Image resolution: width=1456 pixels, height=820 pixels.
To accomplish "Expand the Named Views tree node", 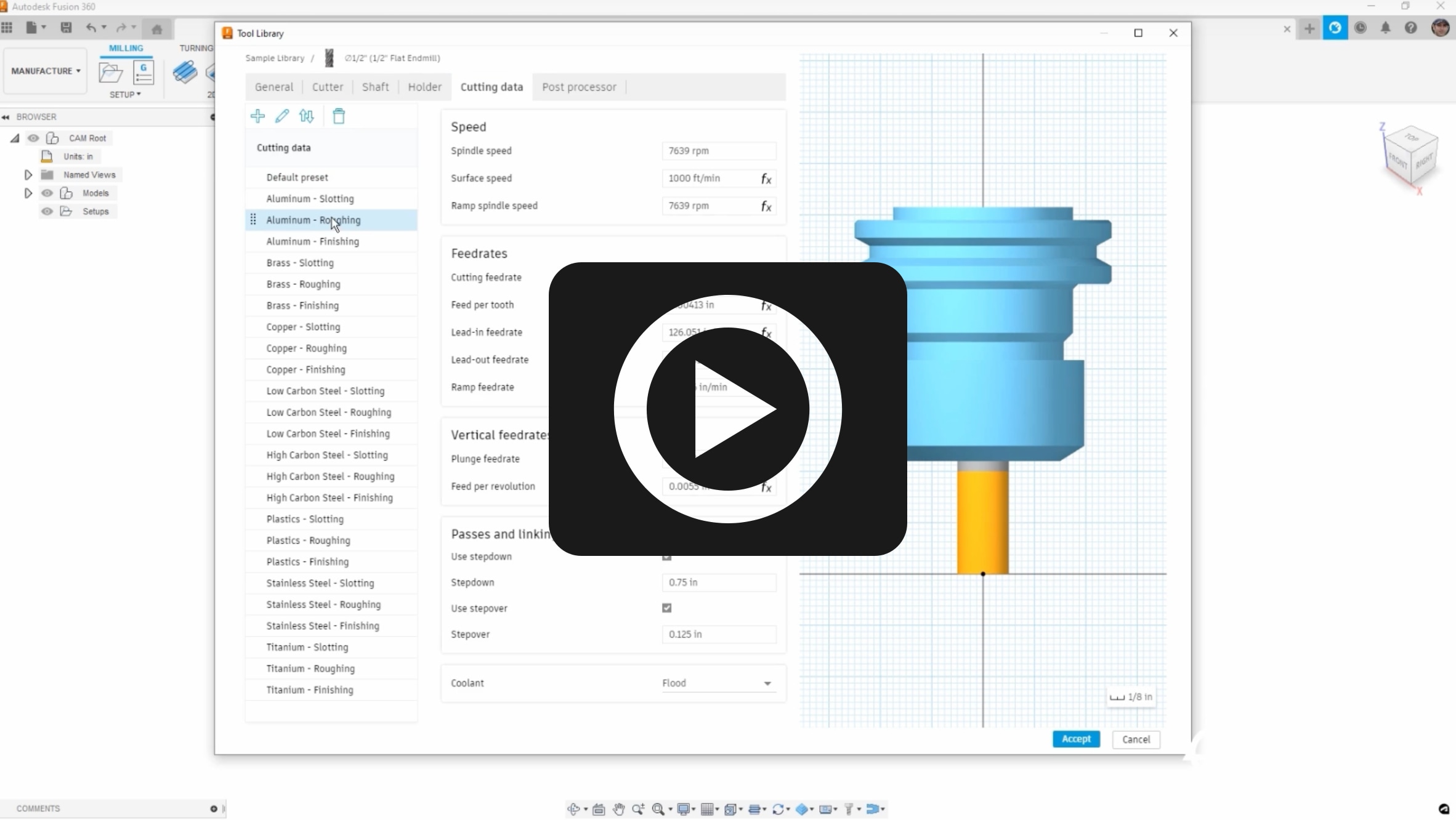I will click(x=28, y=175).
